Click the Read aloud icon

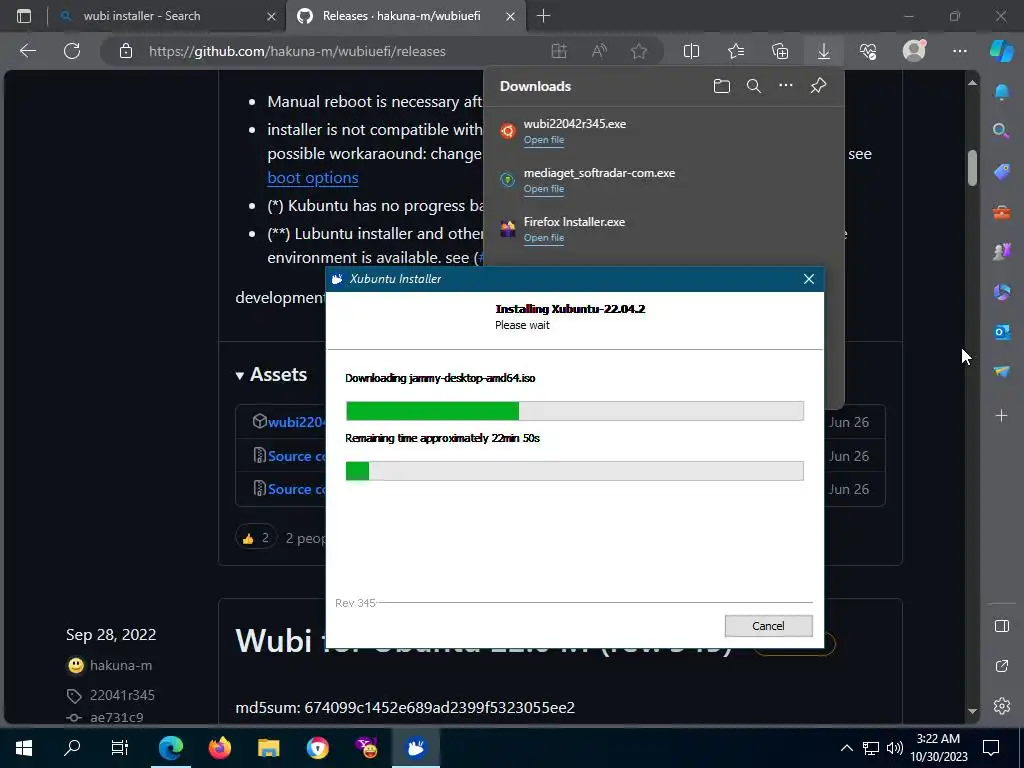(599, 51)
